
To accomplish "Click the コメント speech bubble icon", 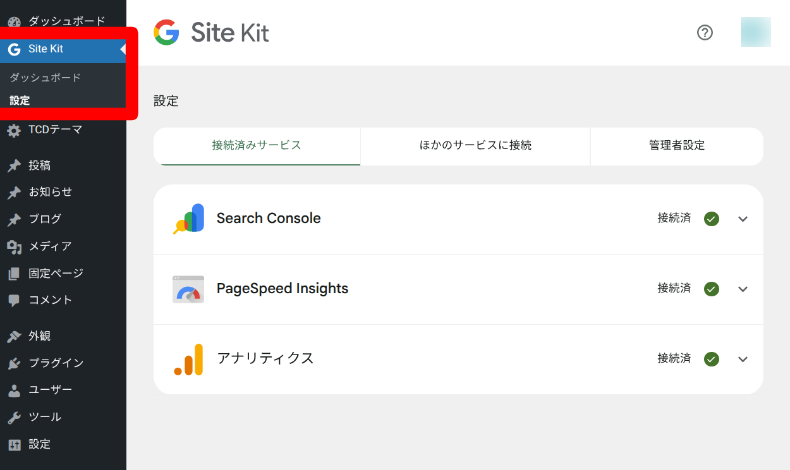I will (x=14, y=301).
